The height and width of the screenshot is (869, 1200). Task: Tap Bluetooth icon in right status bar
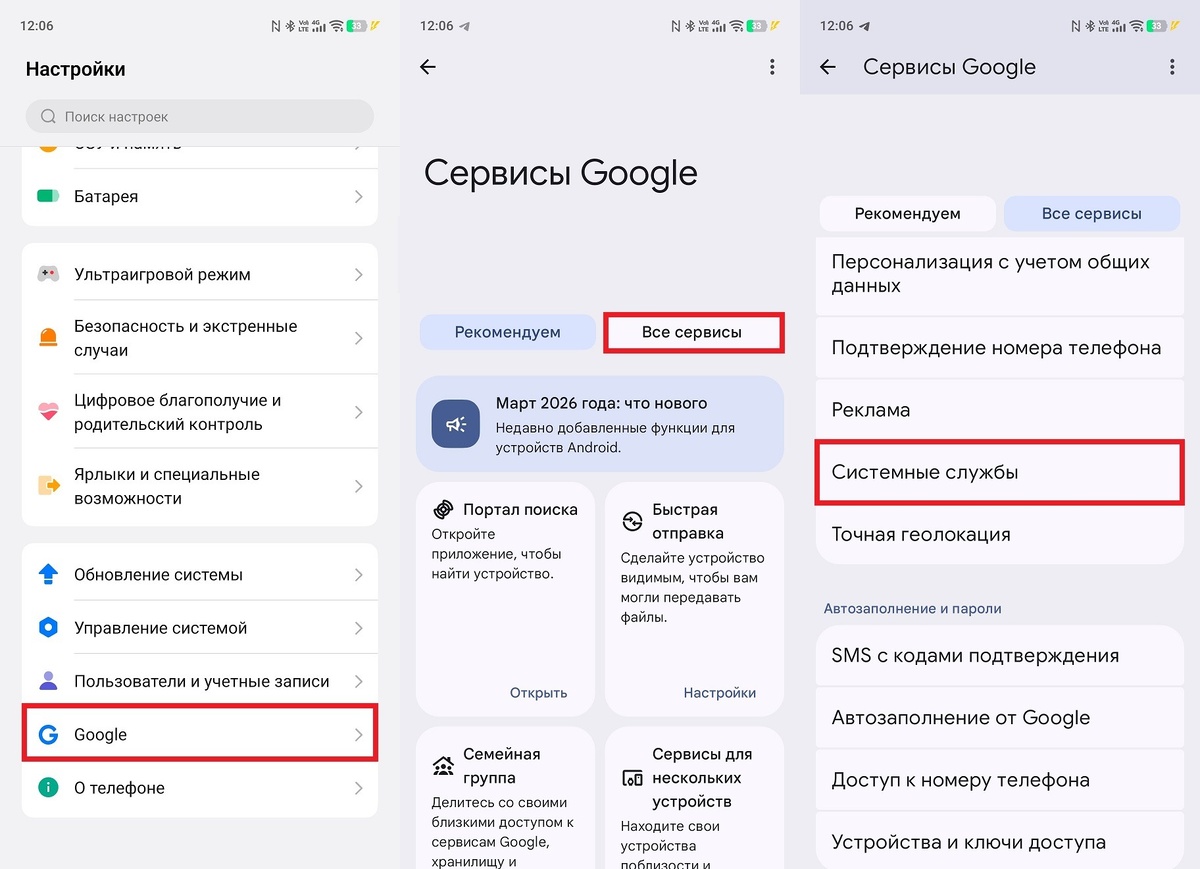click(x=1090, y=26)
